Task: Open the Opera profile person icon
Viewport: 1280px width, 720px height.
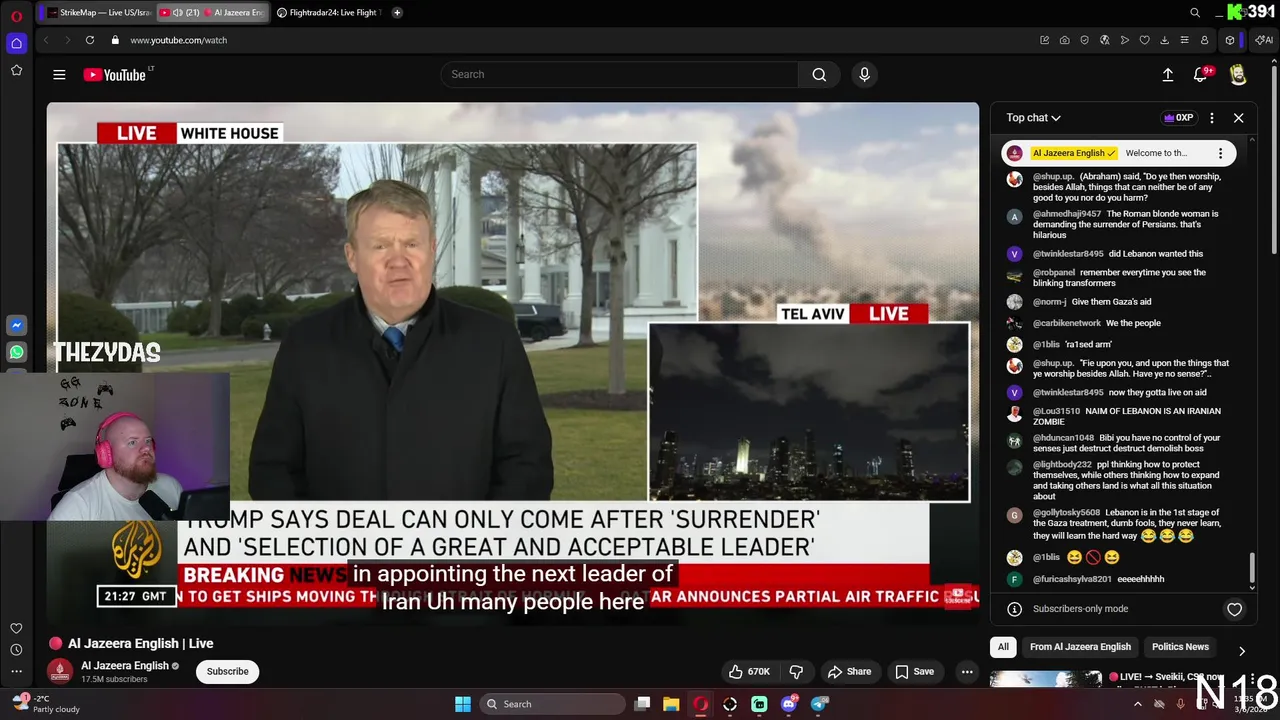Action: [x=1204, y=40]
